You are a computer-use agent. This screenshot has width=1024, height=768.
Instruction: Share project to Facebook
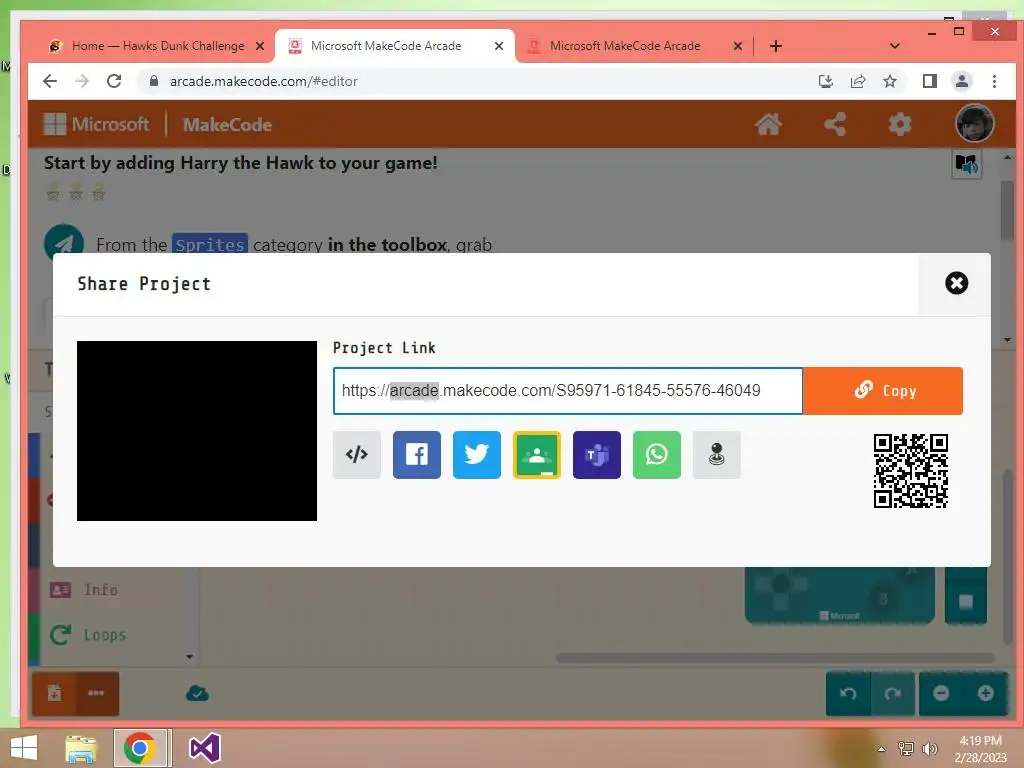pyautogui.click(x=417, y=455)
